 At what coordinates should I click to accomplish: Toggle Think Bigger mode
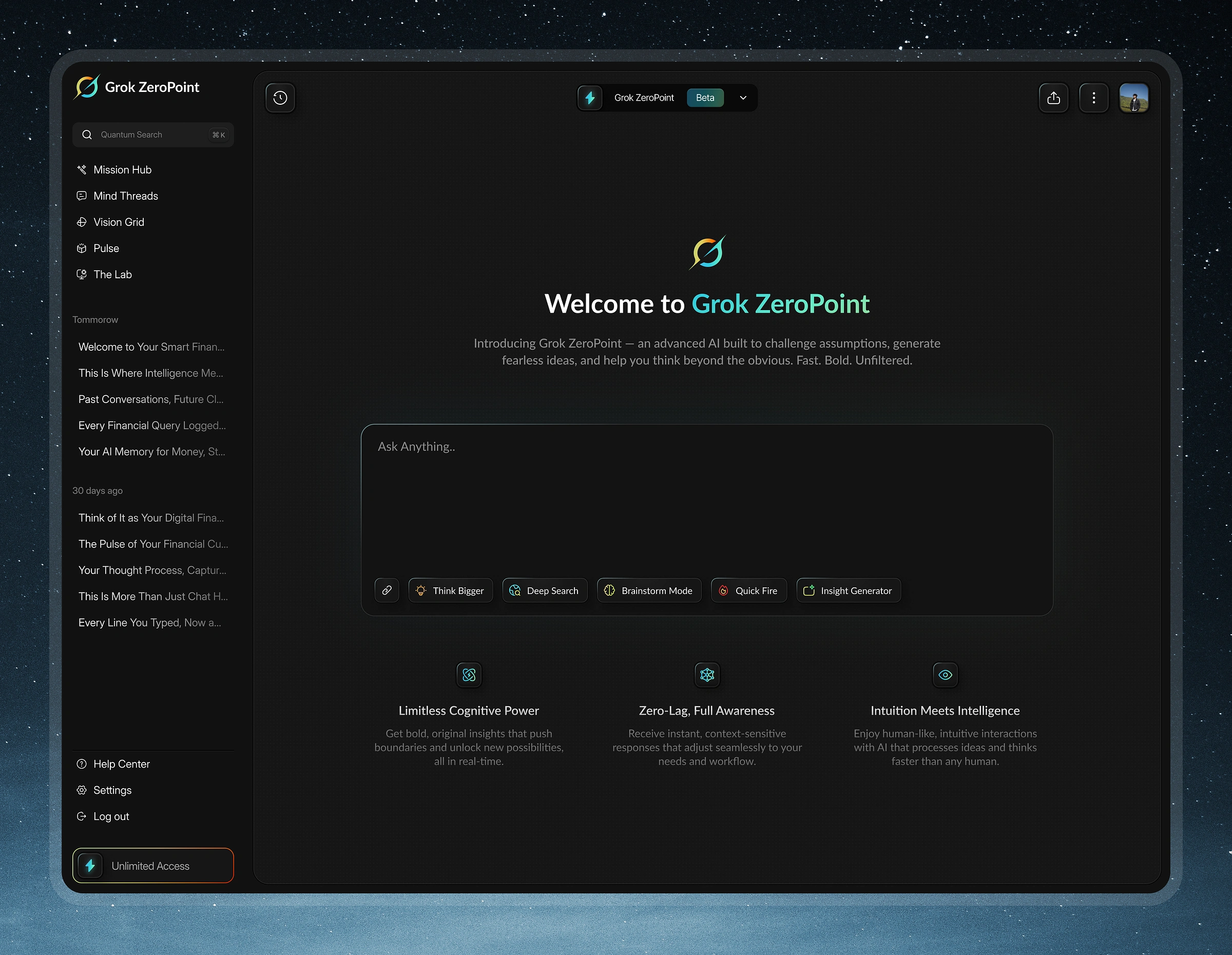(450, 590)
